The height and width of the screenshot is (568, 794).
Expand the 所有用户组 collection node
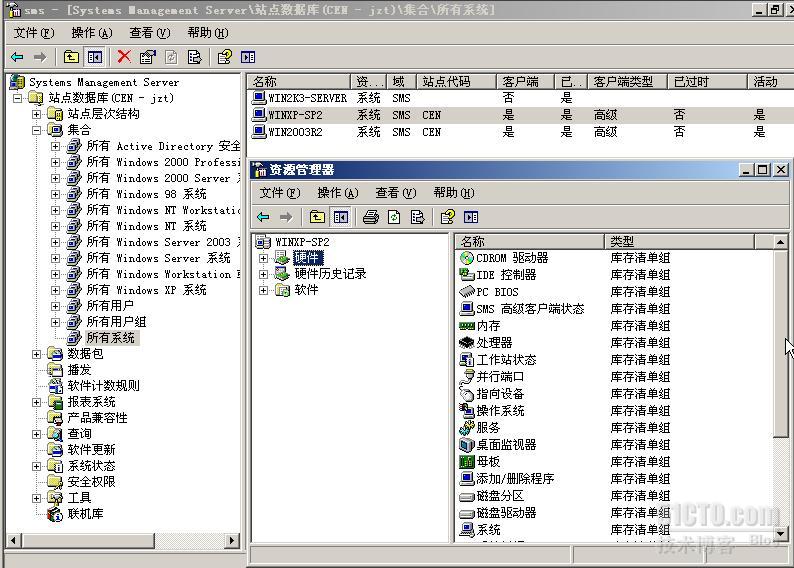[x=55, y=322]
